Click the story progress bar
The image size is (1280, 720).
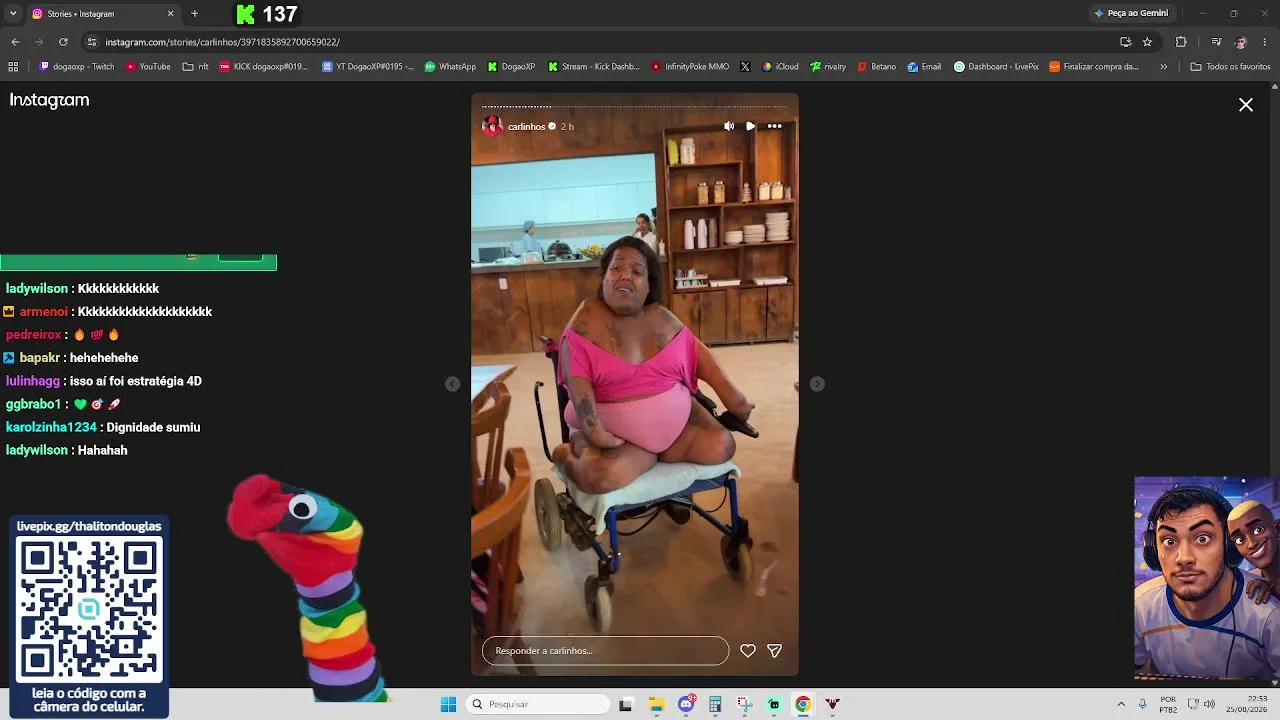(x=635, y=106)
